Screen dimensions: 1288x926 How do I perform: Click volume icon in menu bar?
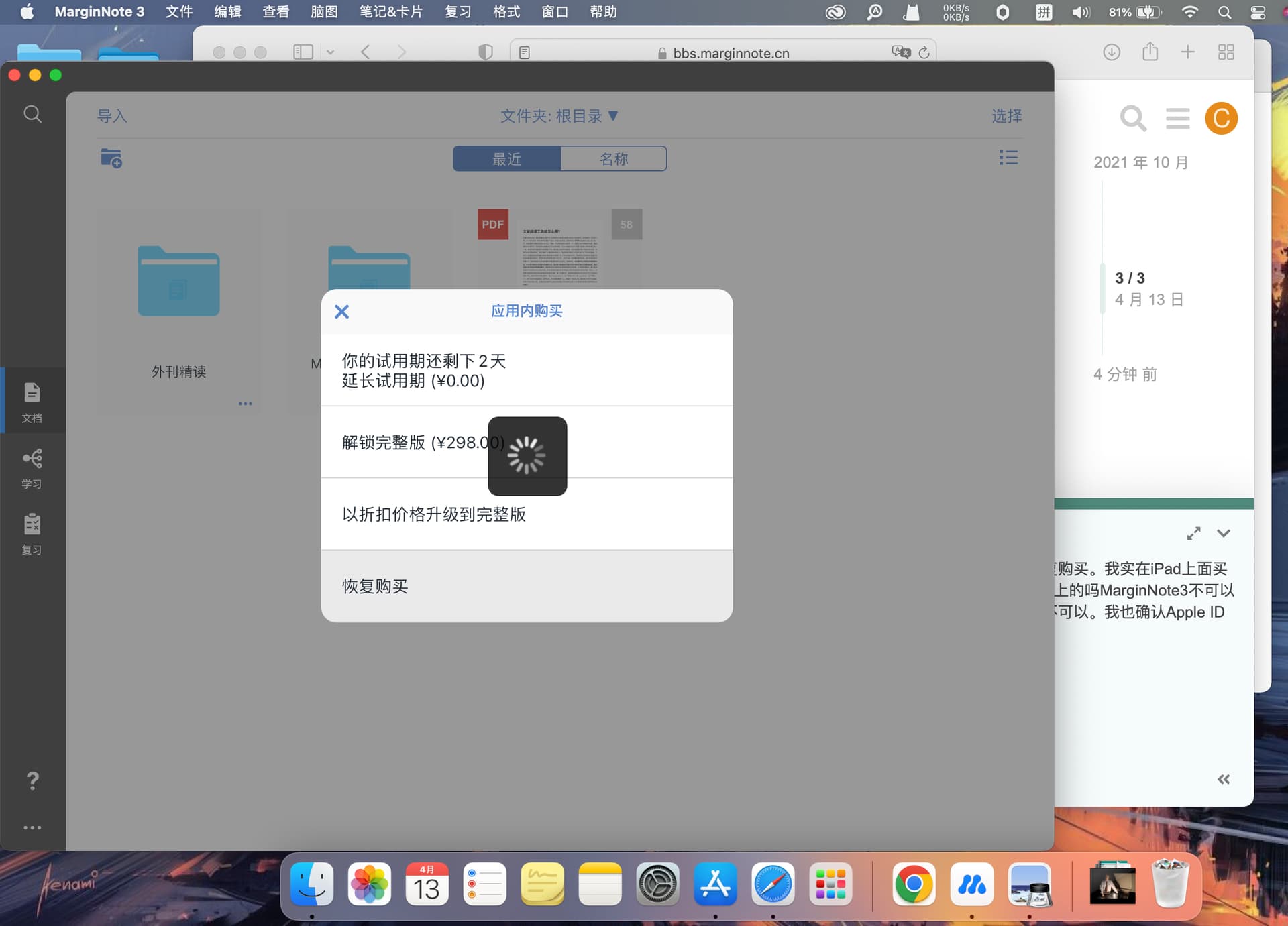click(1081, 12)
